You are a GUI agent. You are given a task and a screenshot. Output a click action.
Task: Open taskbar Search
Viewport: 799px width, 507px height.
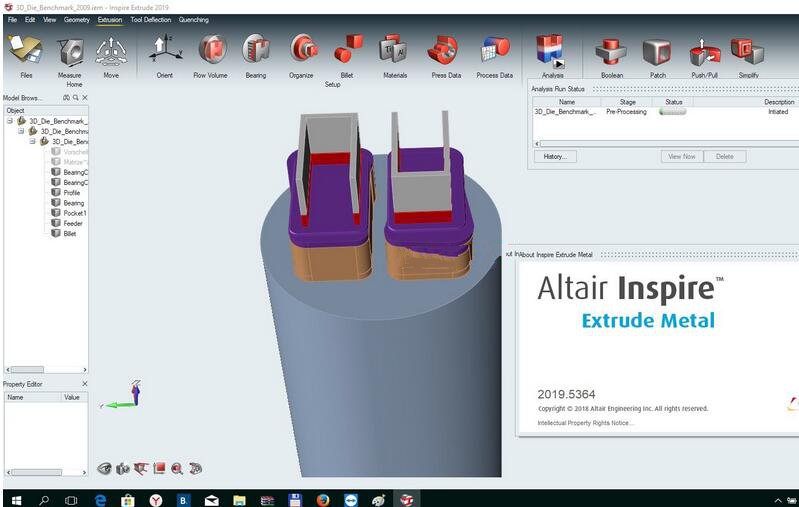(44, 500)
